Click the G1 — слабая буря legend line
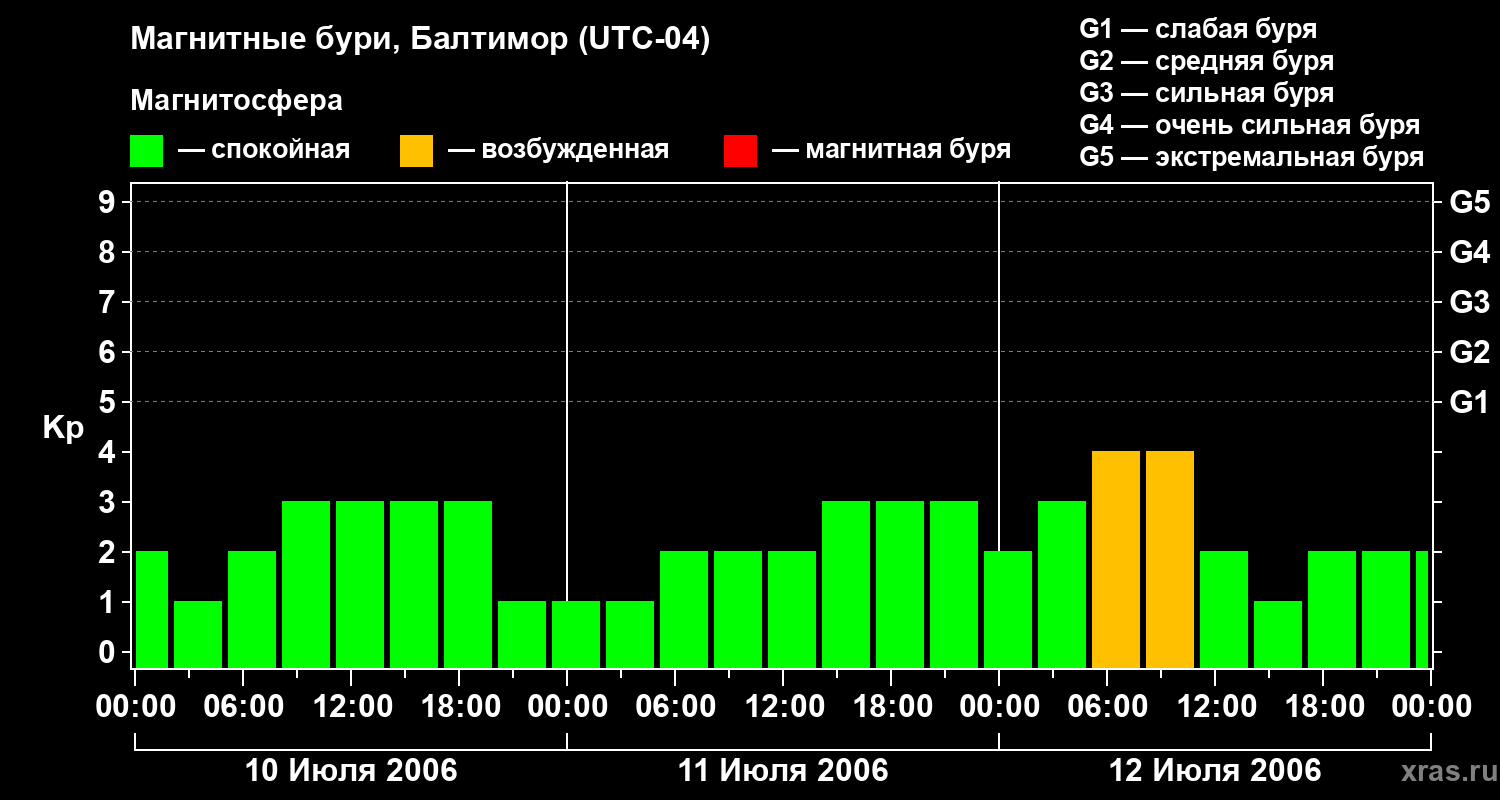 1198,29
